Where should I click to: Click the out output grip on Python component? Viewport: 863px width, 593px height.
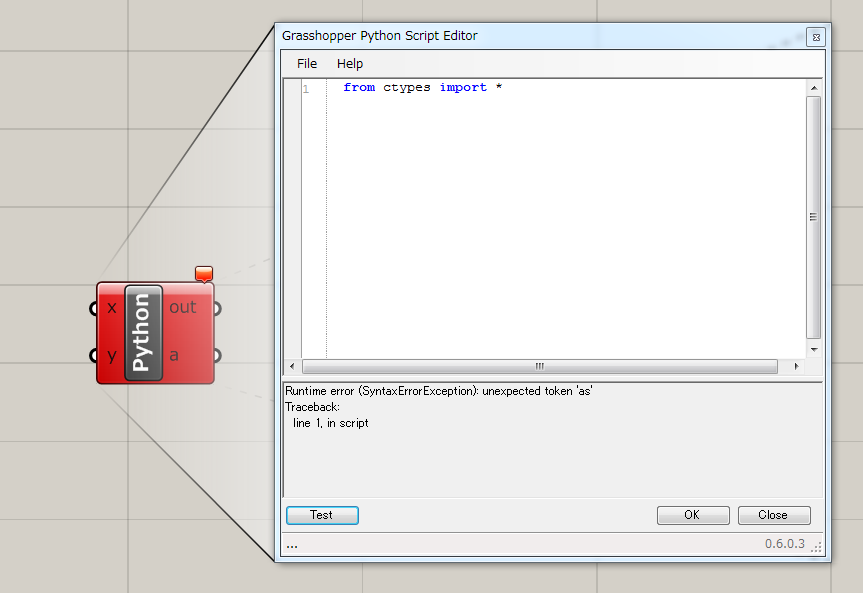coord(217,308)
